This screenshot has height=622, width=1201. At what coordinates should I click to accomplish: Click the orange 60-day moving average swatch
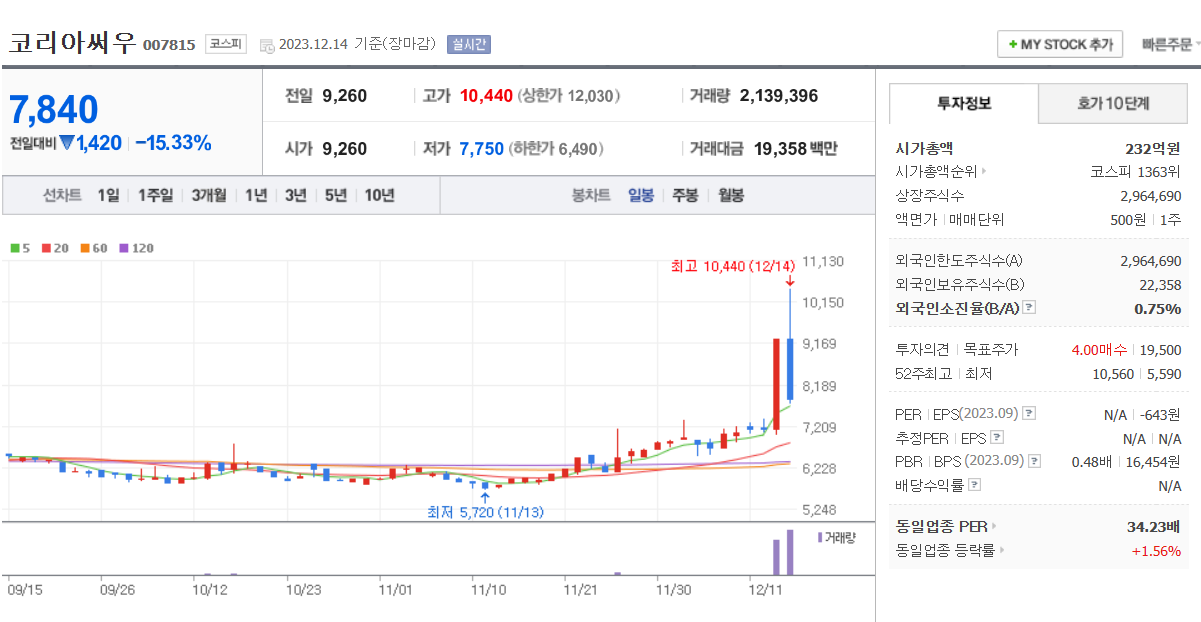click(x=86, y=248)
